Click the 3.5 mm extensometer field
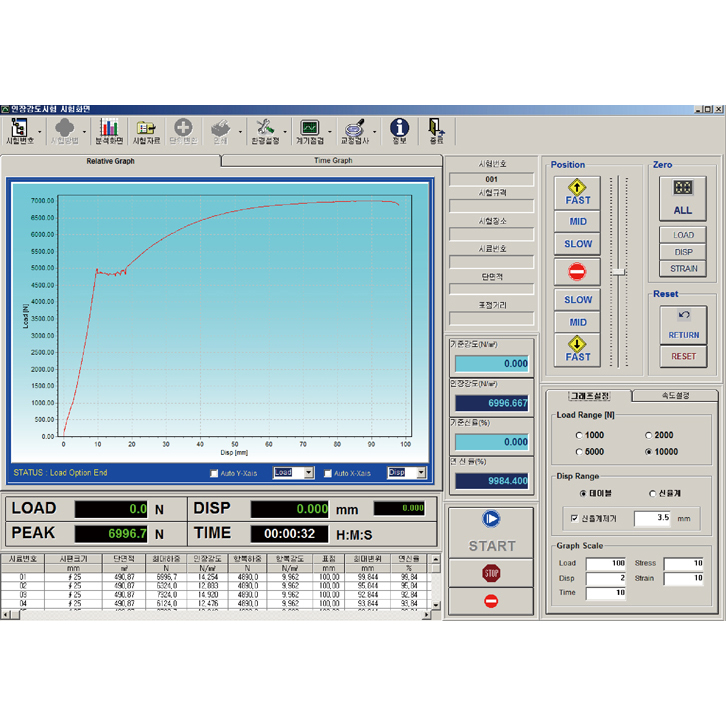 pos(652,518)
